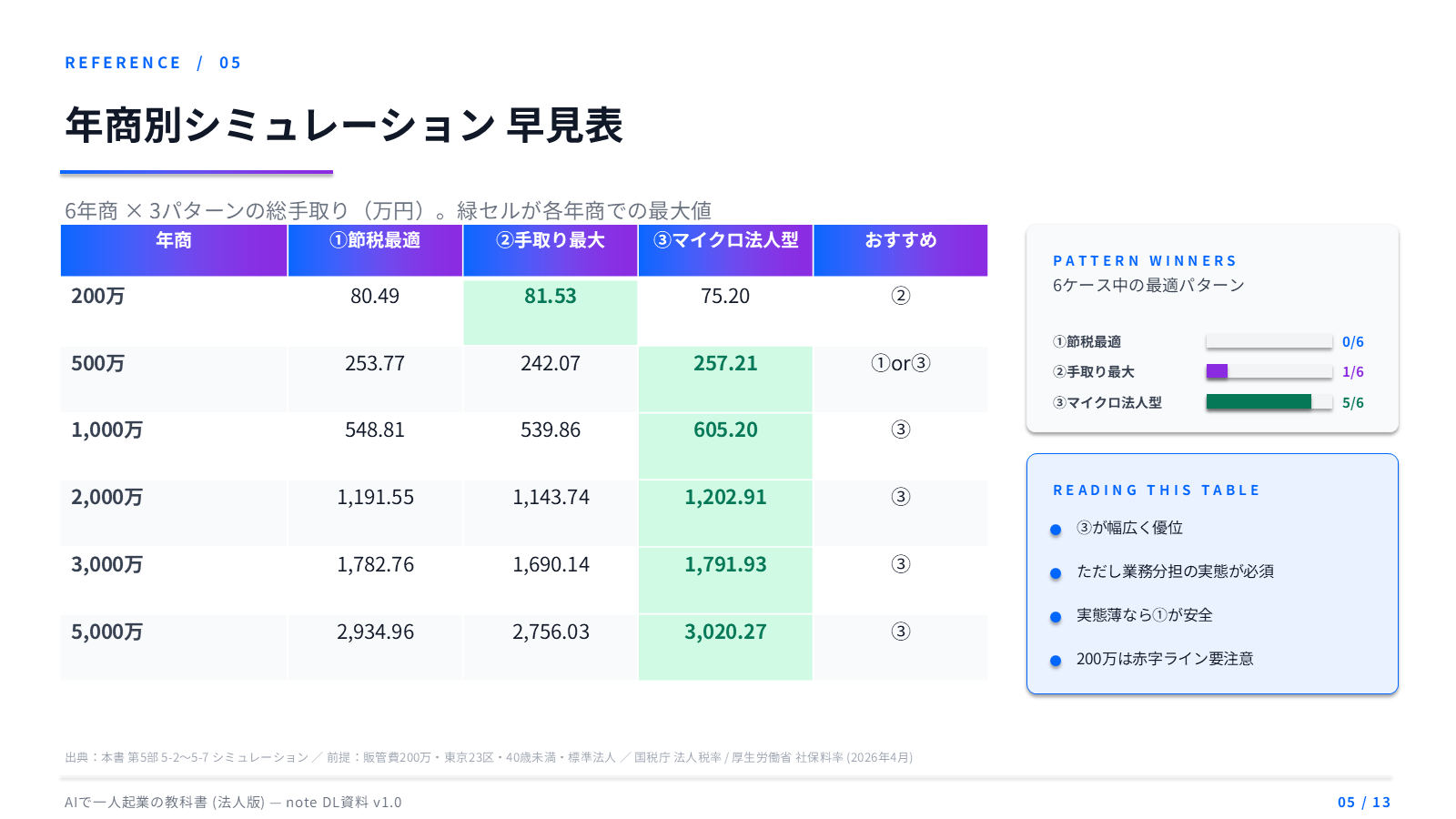The height and width of the screenshot is (819, 1456).
Task: Click the footer AIで一人起業の教科書 text
Action: [x=233, y=803]
